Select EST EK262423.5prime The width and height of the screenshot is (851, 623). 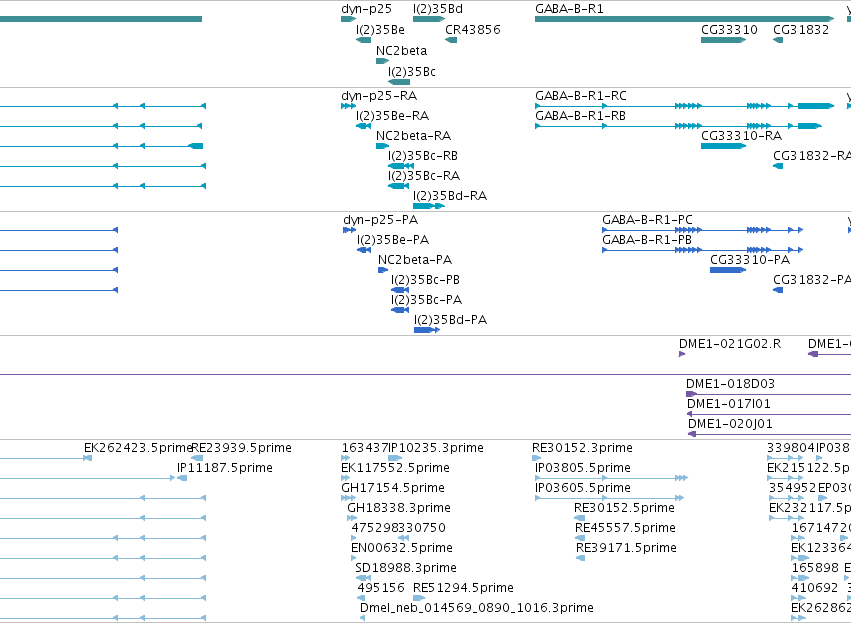[138, 448]
